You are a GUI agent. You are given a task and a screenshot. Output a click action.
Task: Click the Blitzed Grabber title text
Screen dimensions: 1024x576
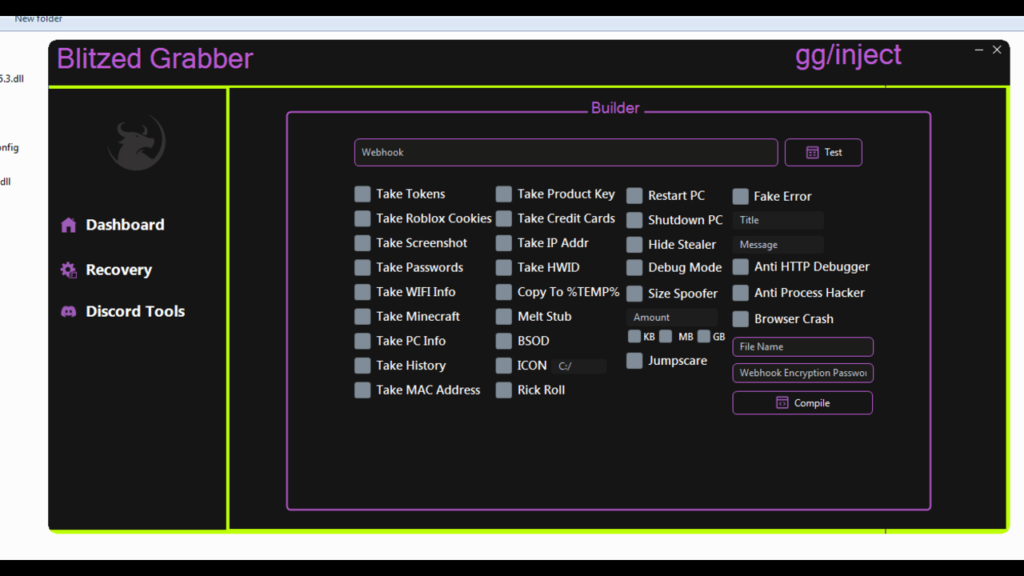click(155, 59)
